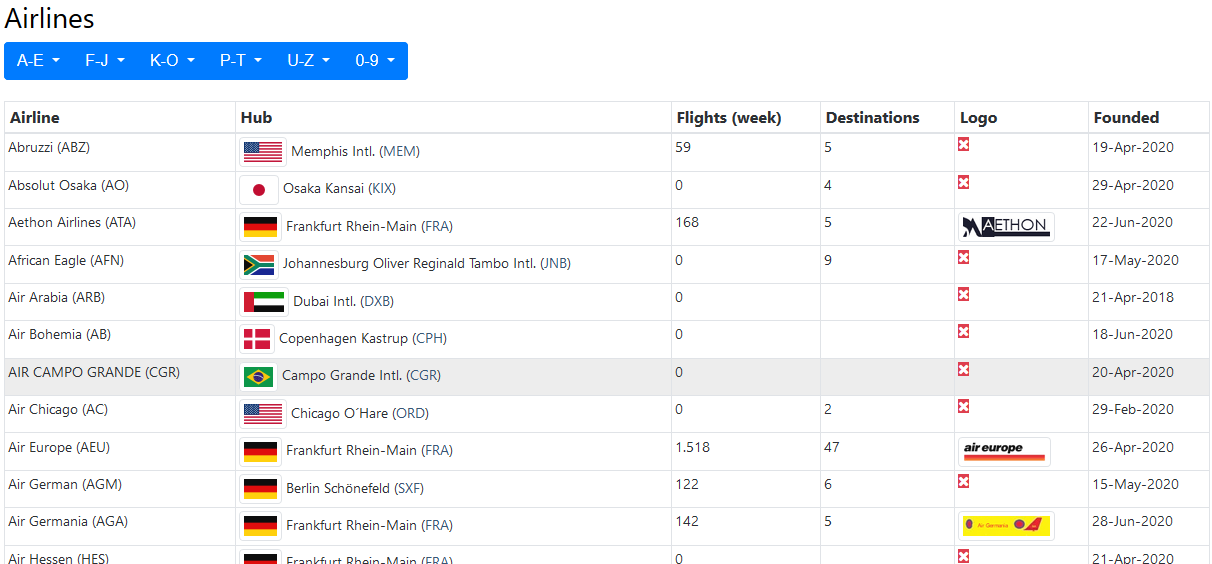Open the 0-9 dropdown
Screen dimensions: 1212x564
click(375, 61)
